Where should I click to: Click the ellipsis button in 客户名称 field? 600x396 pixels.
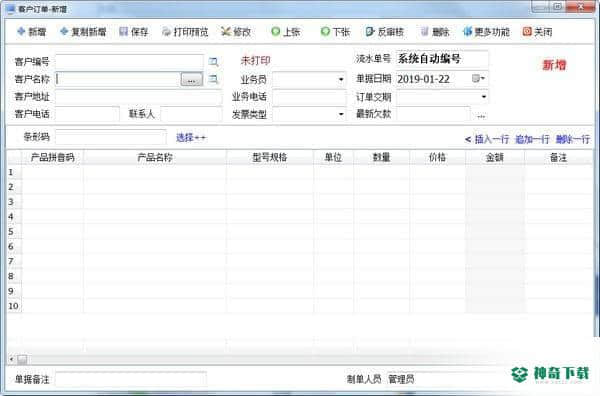pyautogui.click(x=191, y=80)
